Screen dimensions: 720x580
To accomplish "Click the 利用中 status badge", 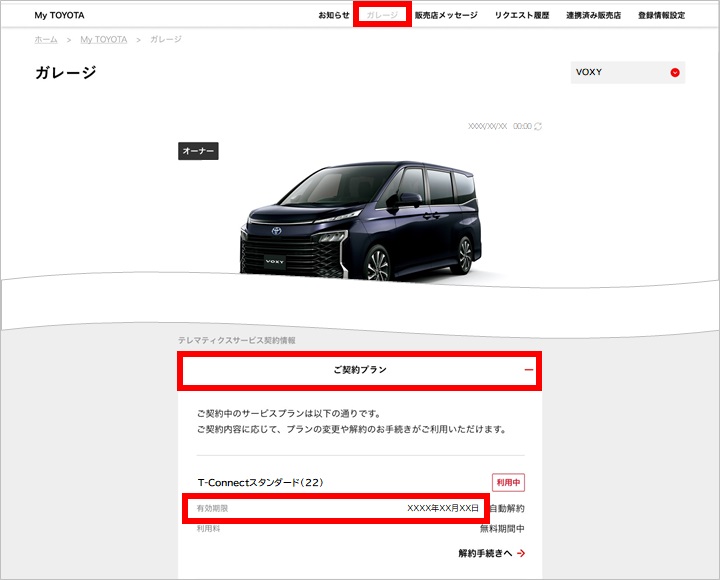I will tap(508, 482).
